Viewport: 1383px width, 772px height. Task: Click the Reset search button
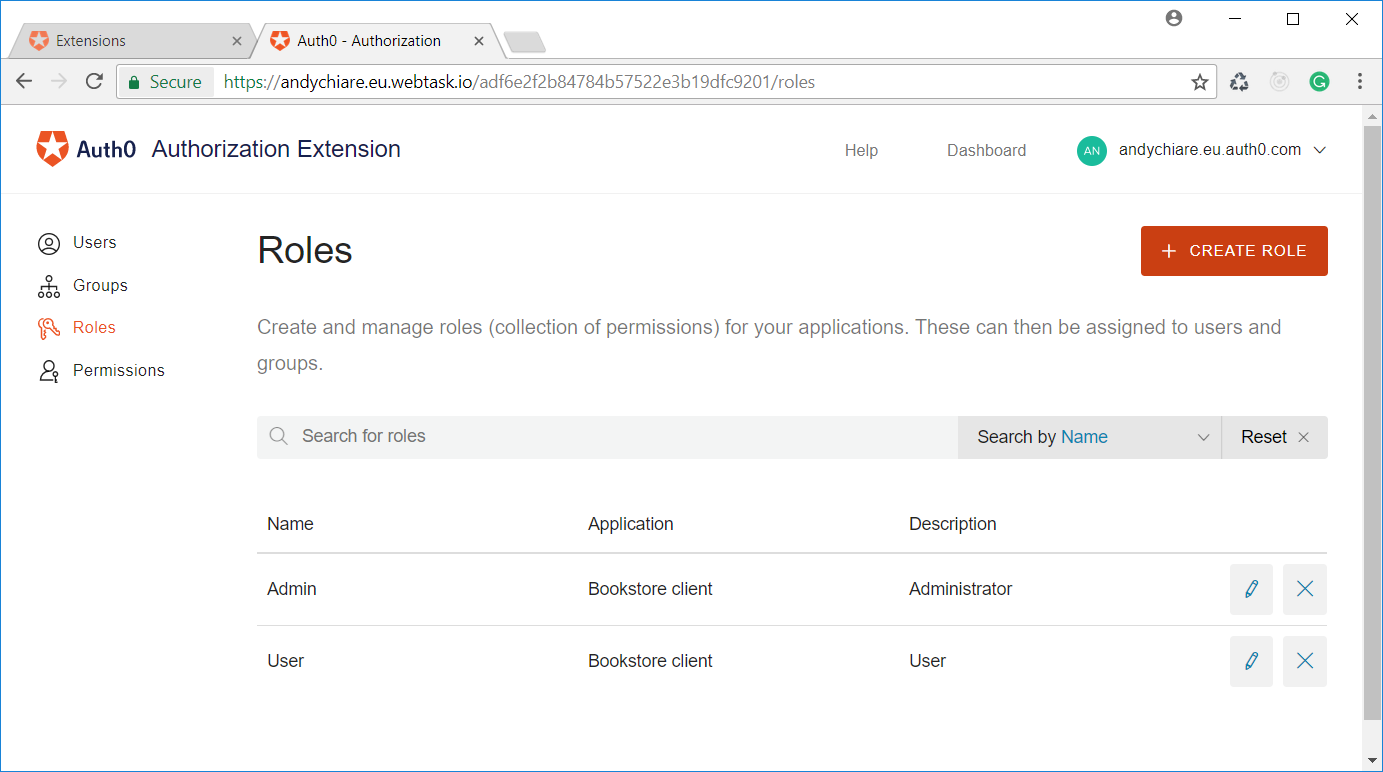(1275, 437)
